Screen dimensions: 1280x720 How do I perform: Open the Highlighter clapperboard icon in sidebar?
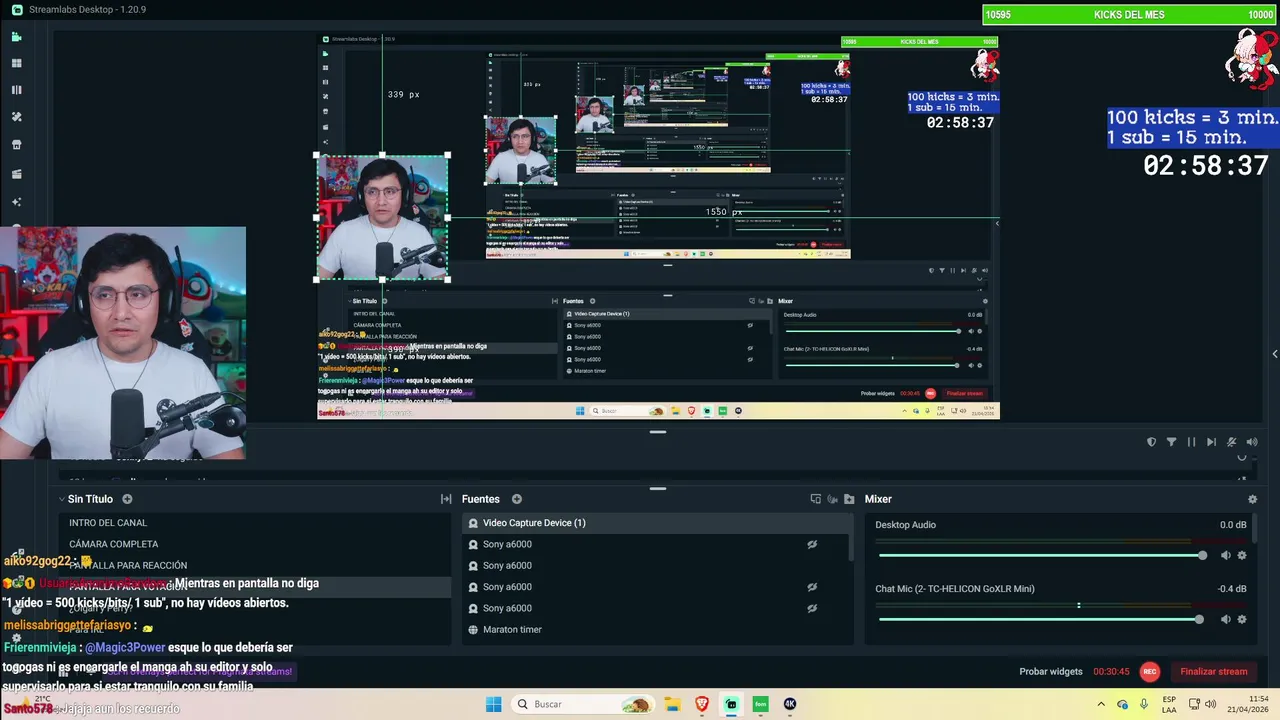click(16, 174)
